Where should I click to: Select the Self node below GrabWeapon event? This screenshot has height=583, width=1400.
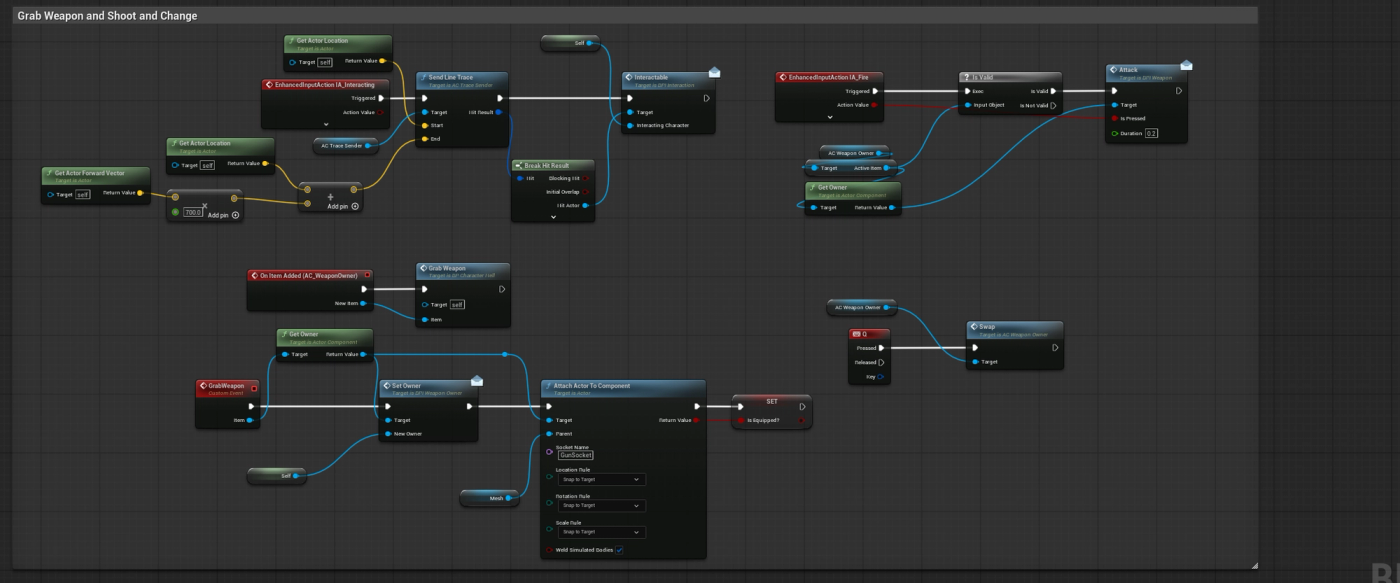[x=277, y=476]
